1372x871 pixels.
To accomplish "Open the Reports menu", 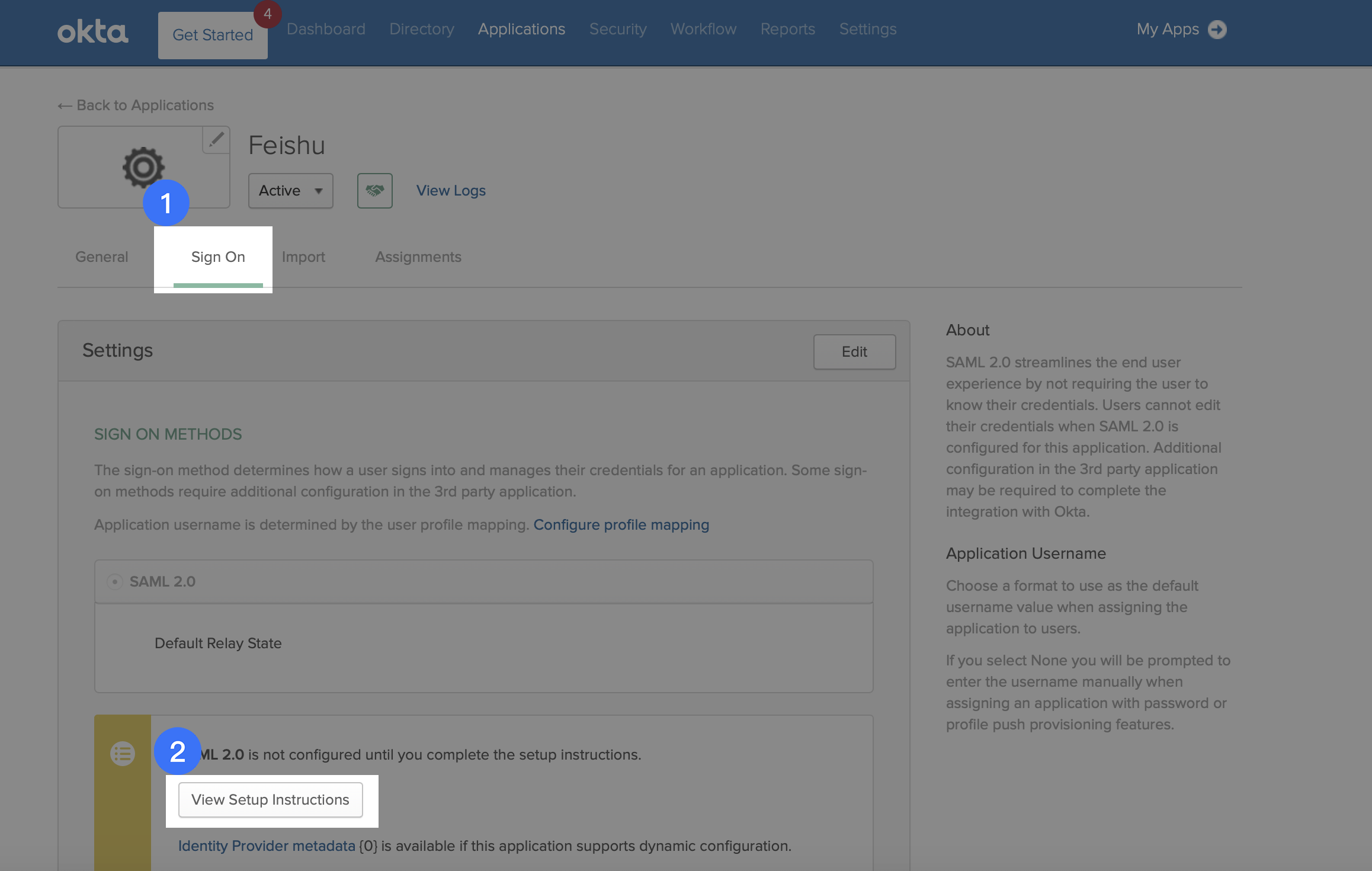I will pyautogui.click(x=788, y=29).
